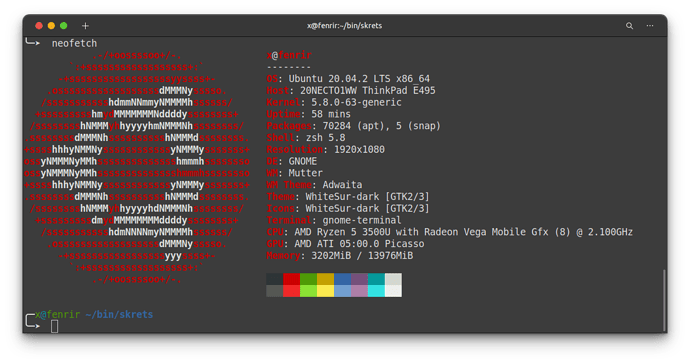This screenshot has height=364, width=690.
Task: Maximize the window using the green button
Action: click(x=63, y=26)
